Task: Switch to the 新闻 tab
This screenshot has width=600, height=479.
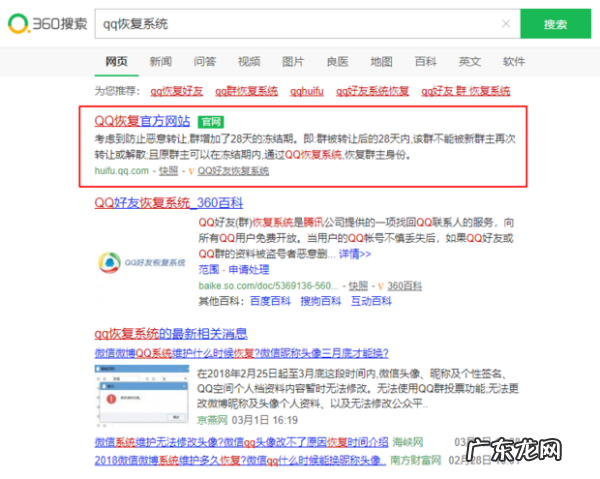Action: pos(161,61)
